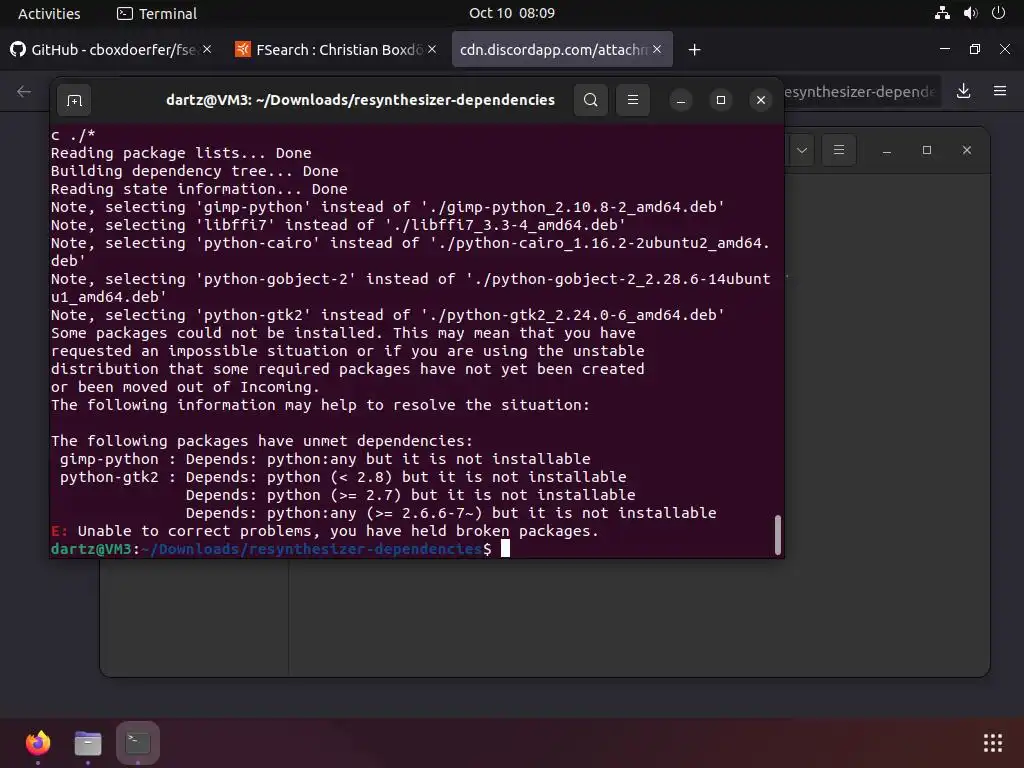
Task: Go back in browser history
Action: [x=24, y=91]
